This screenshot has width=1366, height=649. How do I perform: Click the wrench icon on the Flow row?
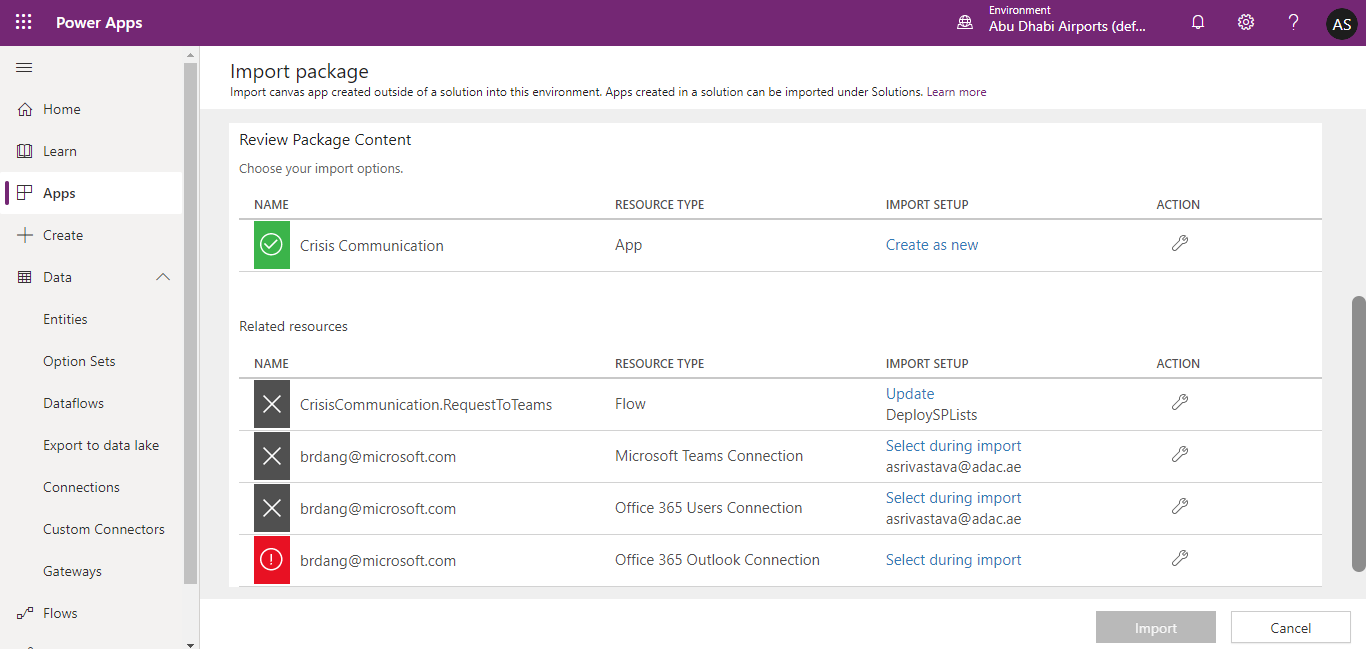point(1180,401)
